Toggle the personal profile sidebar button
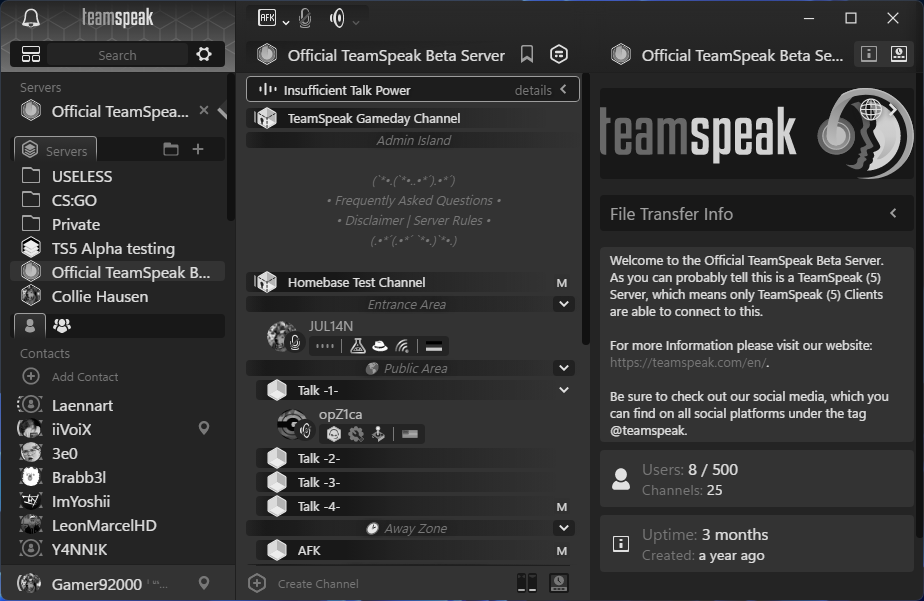 coord(28,325)
